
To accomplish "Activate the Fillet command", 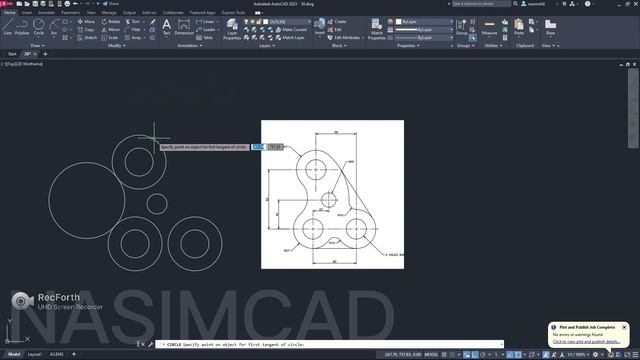I will pos(133,29).
